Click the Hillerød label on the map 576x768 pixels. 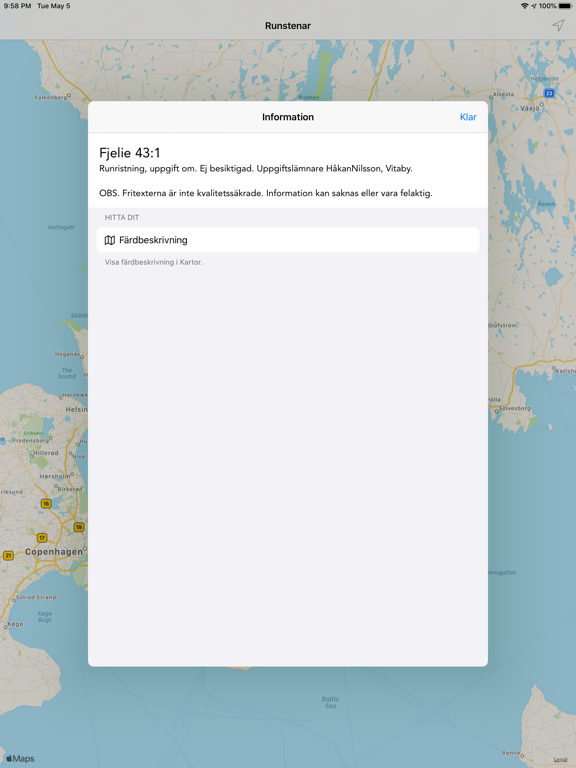pos(45,453)
